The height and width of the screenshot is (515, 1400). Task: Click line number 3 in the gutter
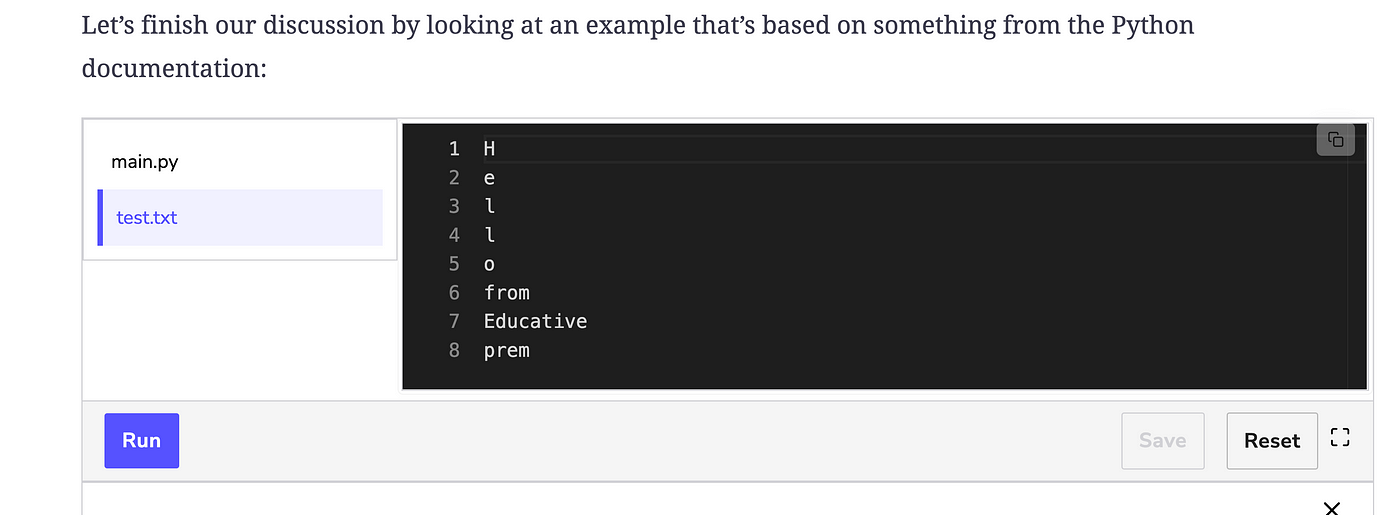tap(454, 206)
